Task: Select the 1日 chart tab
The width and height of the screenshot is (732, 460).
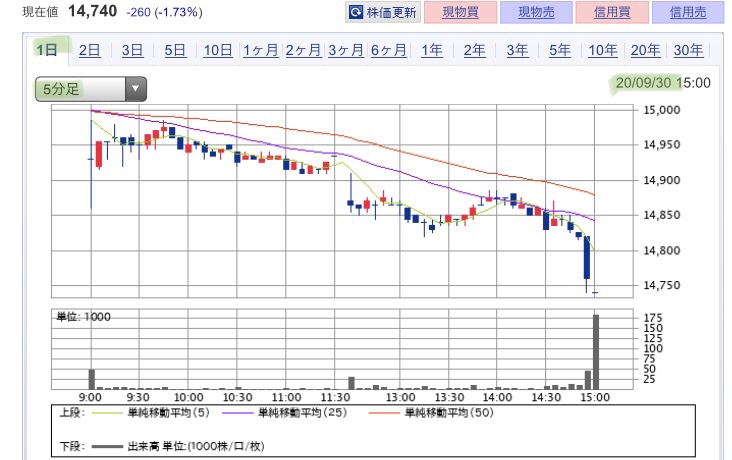Action: [47, 50]
